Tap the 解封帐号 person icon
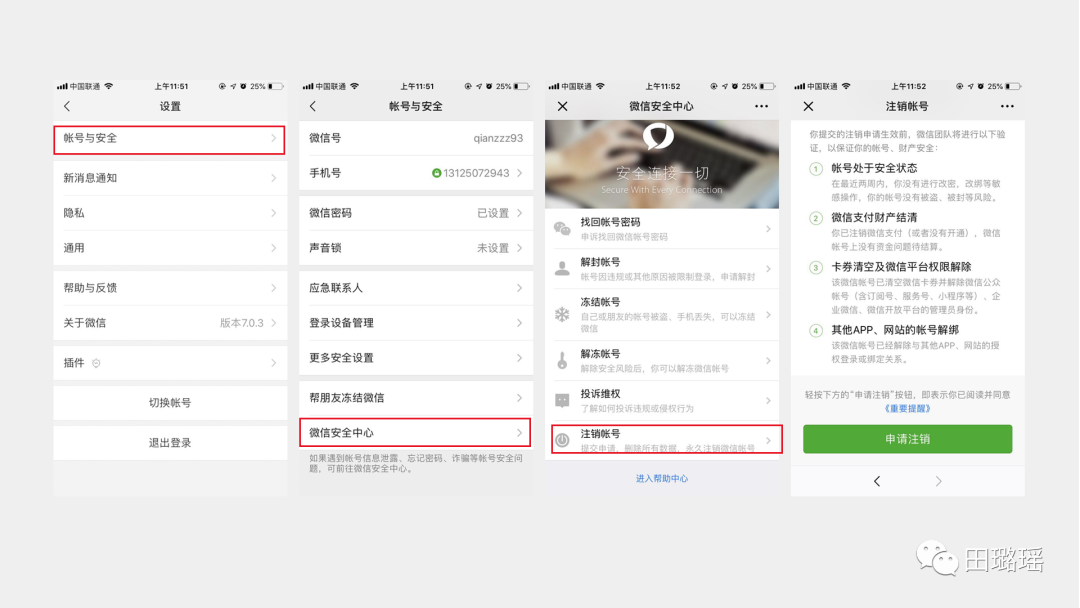 click(563, 269)
